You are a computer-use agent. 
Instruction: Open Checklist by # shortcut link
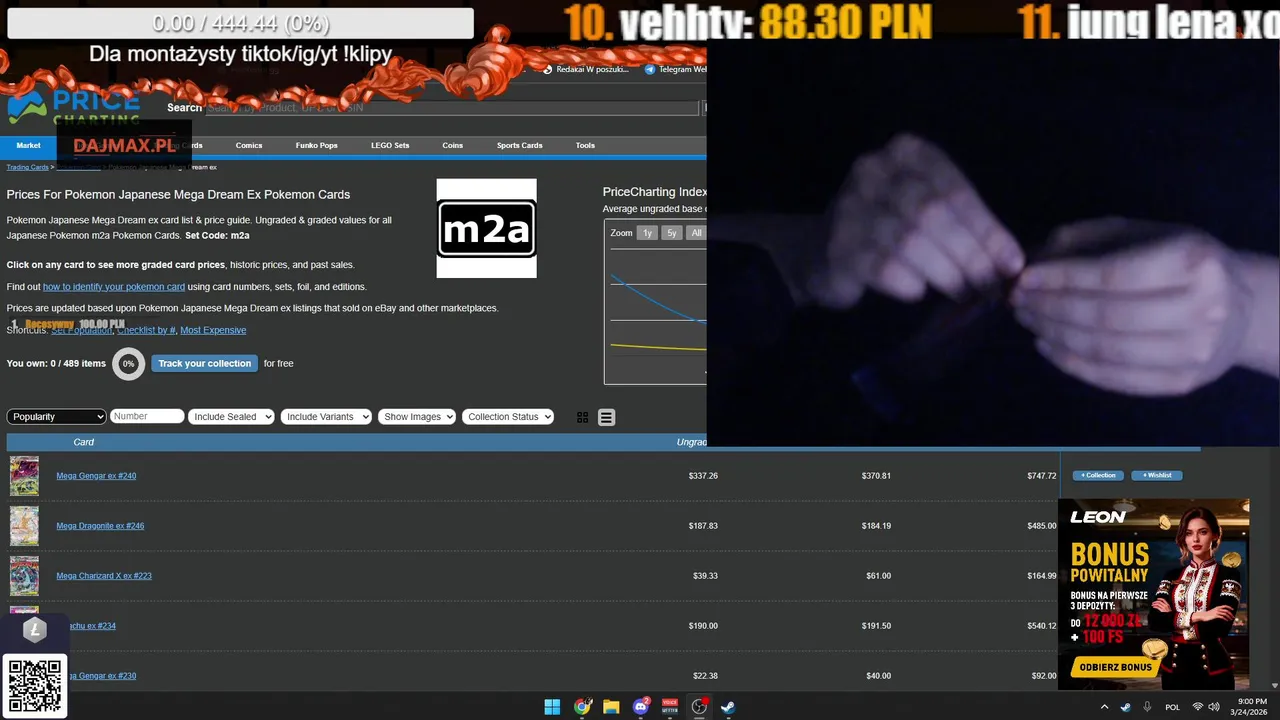click(x=146, y=330)
